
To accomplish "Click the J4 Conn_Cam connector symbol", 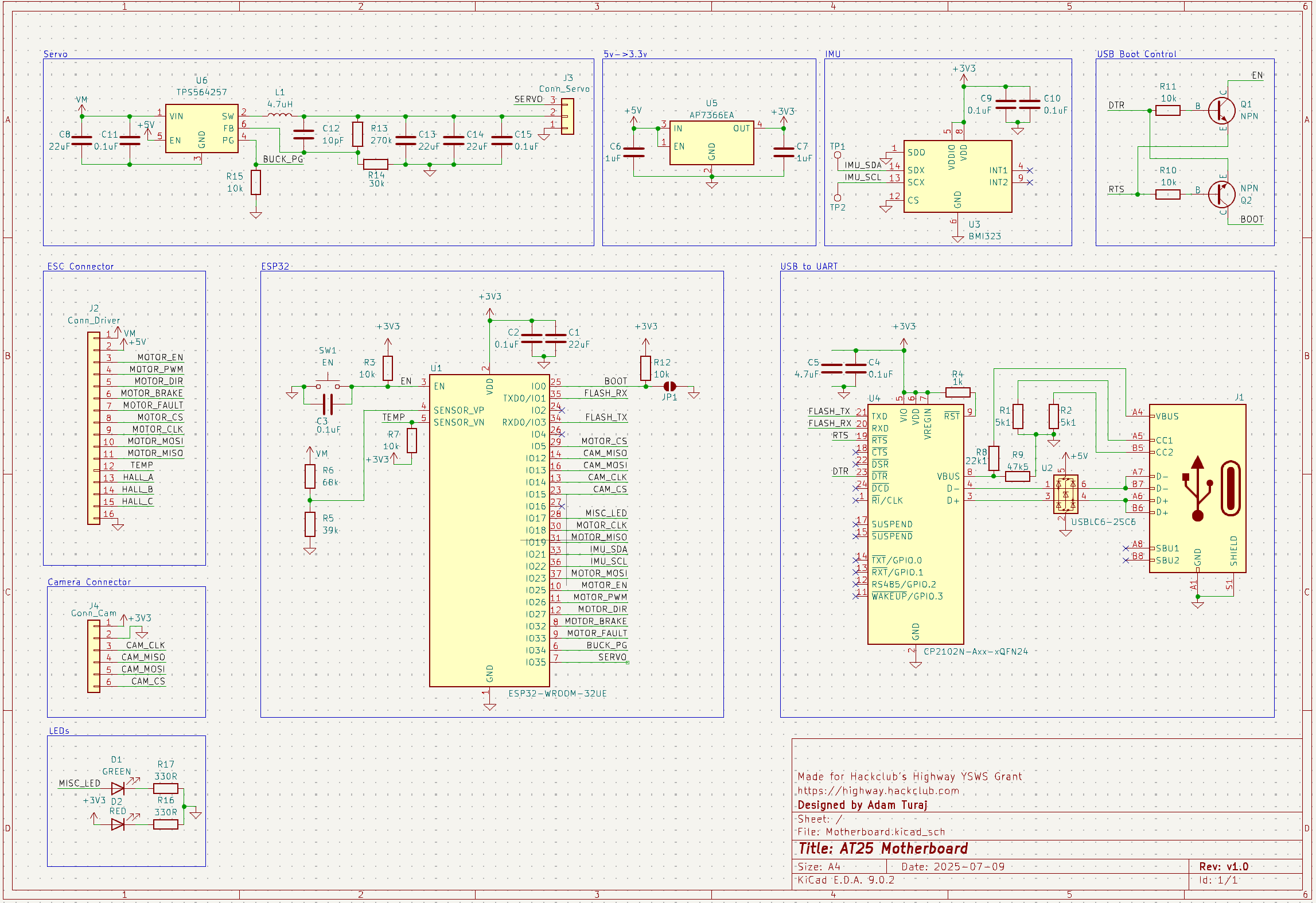I will click(94, 656).
